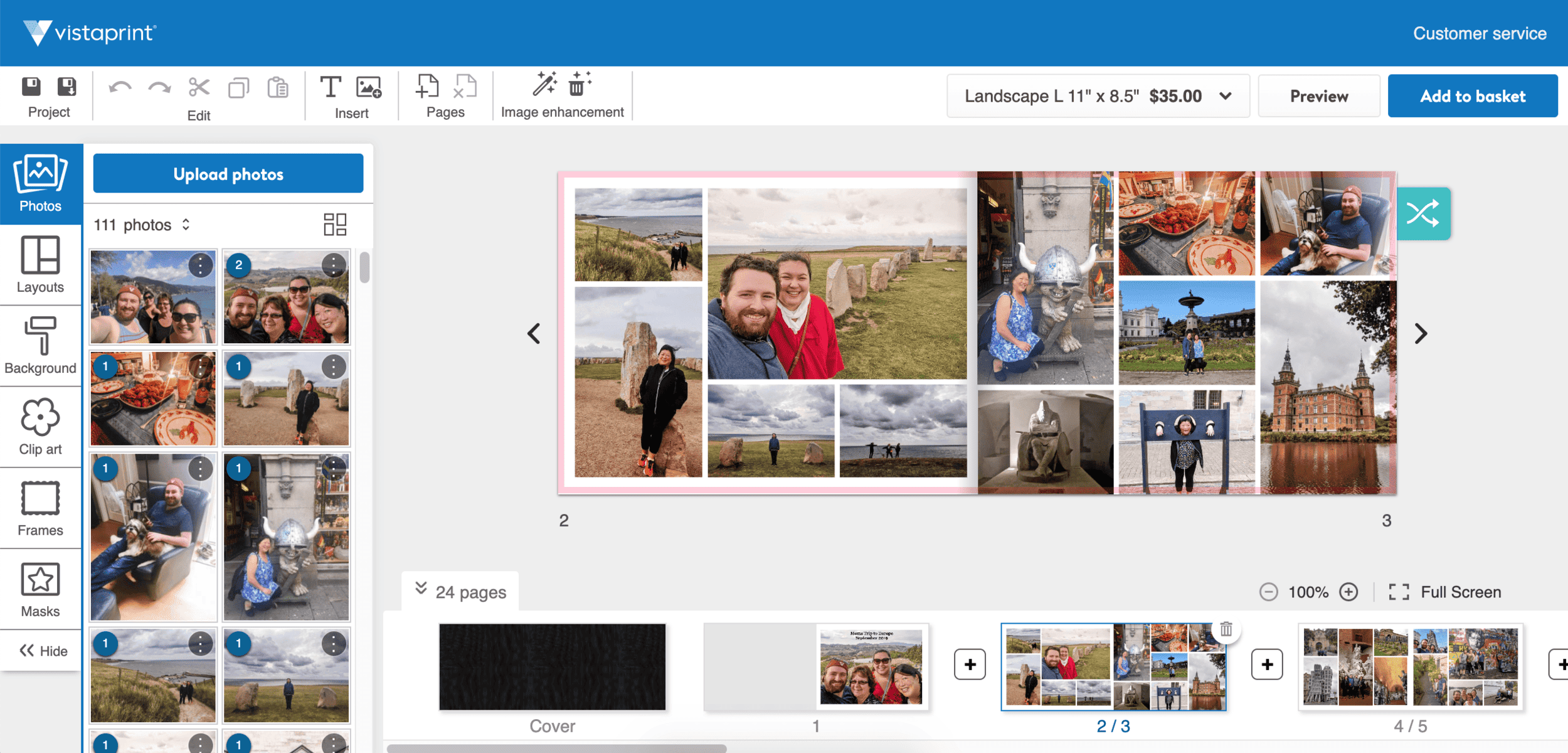This screenshot has height=753, width=1568.
Task: Apply image enhancement magic wand
Action: [544, 84]
